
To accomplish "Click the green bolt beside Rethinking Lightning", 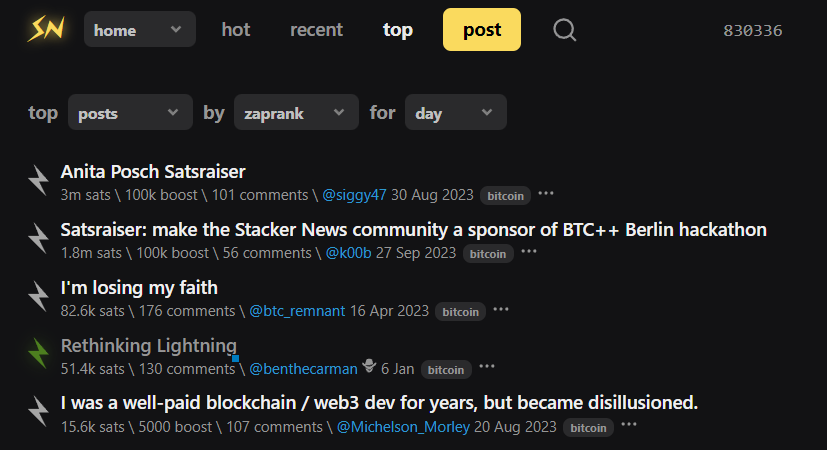I will [38, 354].
